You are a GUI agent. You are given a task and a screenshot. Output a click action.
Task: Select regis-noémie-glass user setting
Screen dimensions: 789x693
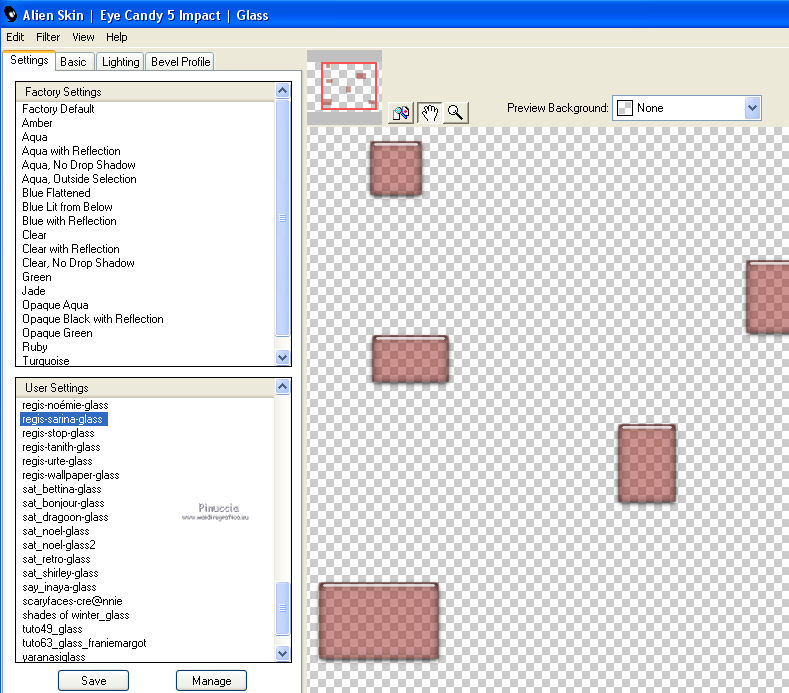coord(65,405)
